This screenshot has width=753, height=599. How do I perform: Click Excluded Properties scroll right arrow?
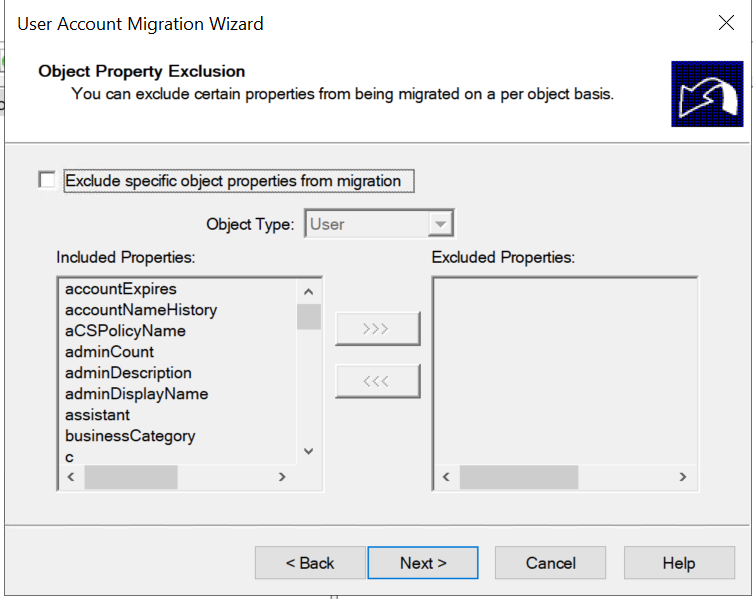click(683, 477)
